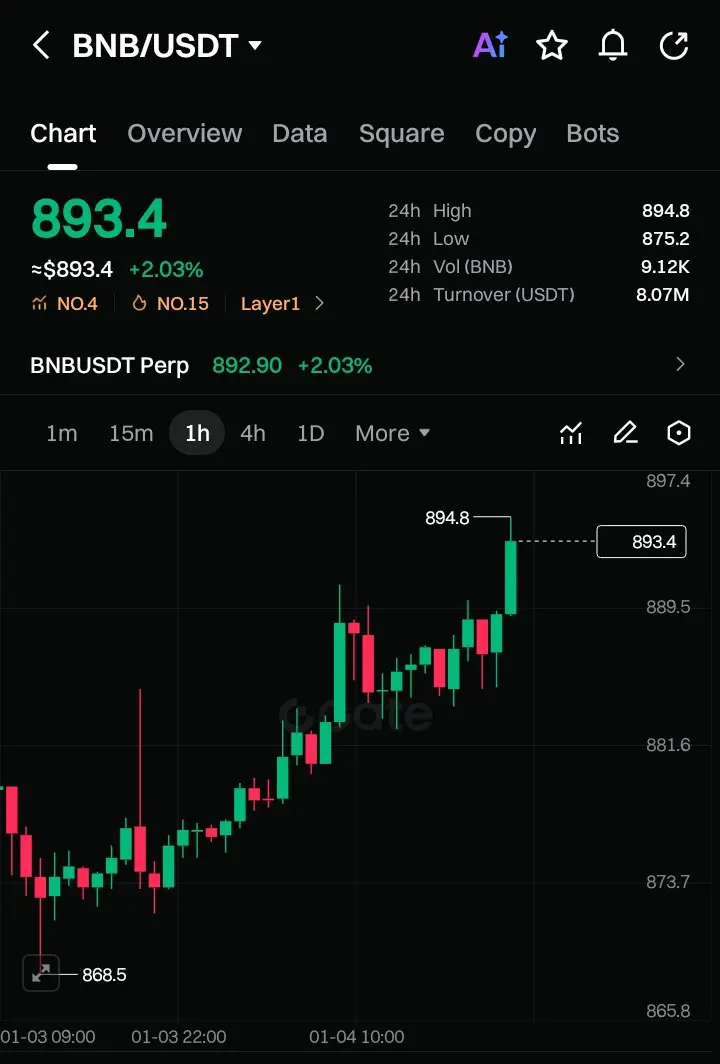Open the Square tab
Image resolution: width=720 pixels, height=1064 pixels.
401,134
